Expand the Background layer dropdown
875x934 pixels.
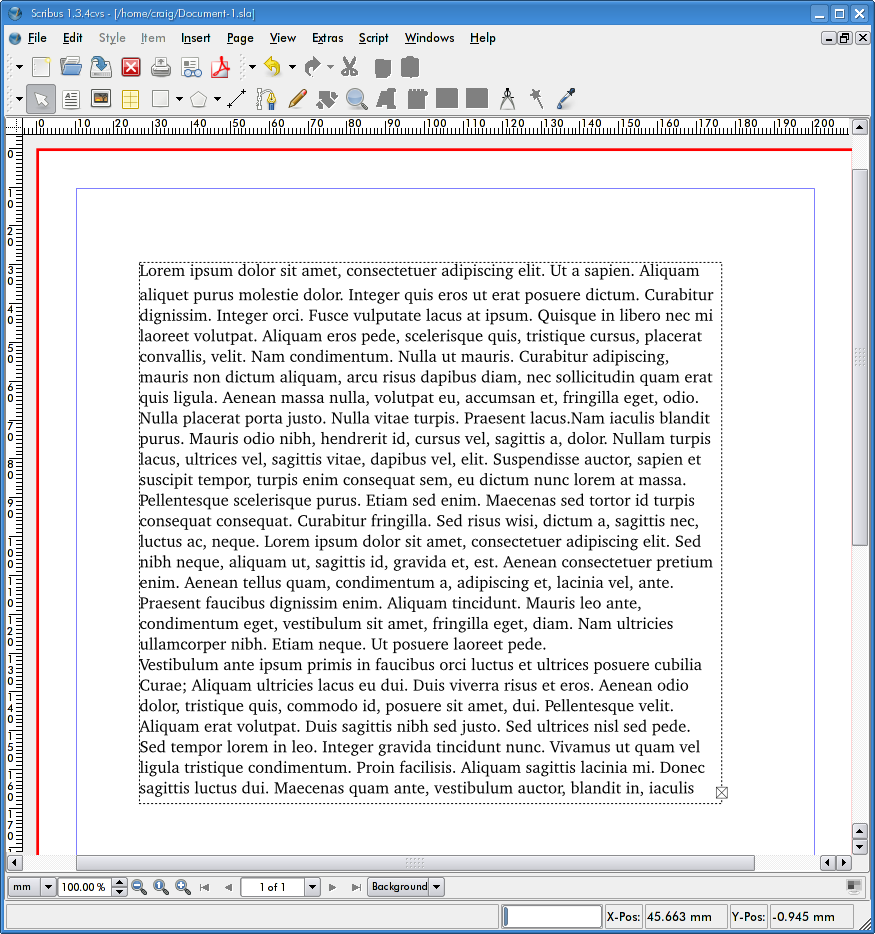click(436, 887)
